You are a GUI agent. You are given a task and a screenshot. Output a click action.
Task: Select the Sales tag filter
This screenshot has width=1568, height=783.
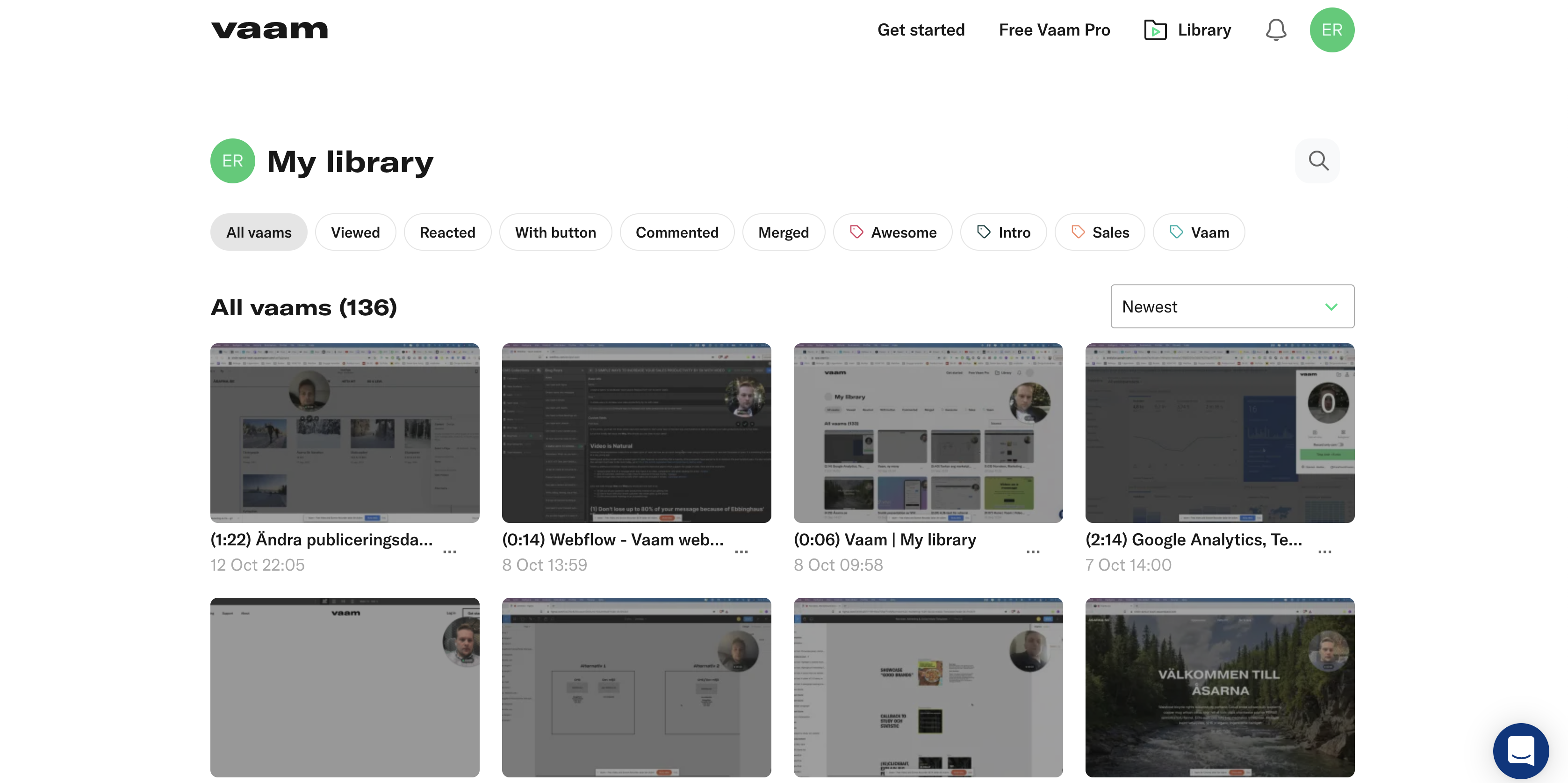pyautogui.click(x=1100, y=232)
